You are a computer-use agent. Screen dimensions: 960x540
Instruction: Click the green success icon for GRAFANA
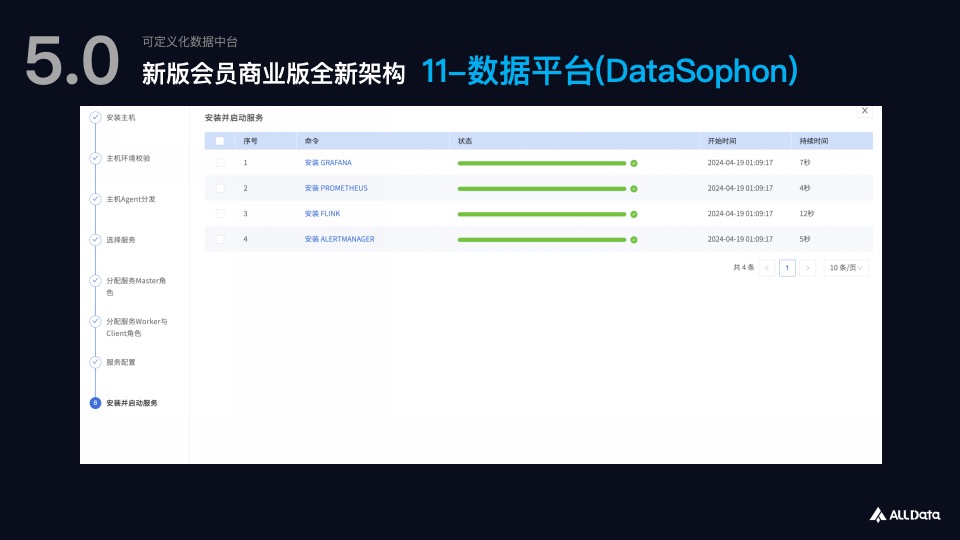pos(634,163)
